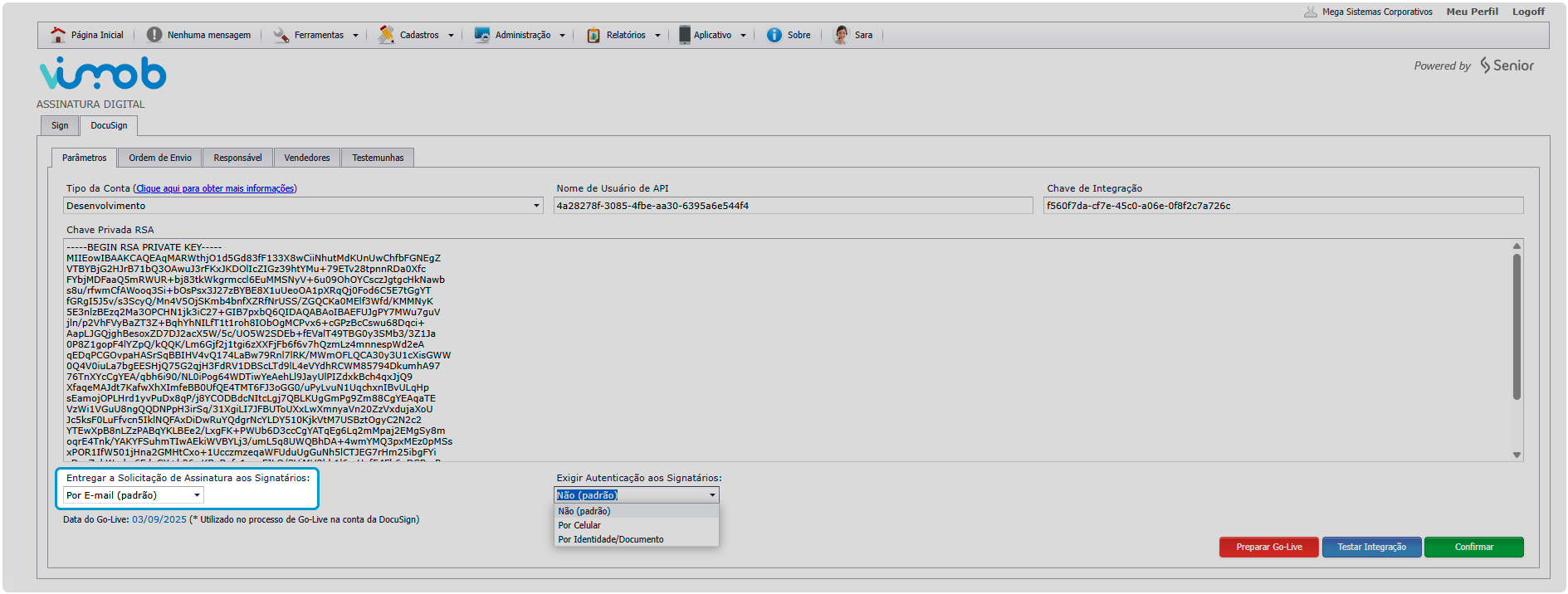Expand the Ferramentas menu arrow
Image resolution: width=1568 pixels, height=594 pixels.
355,36
